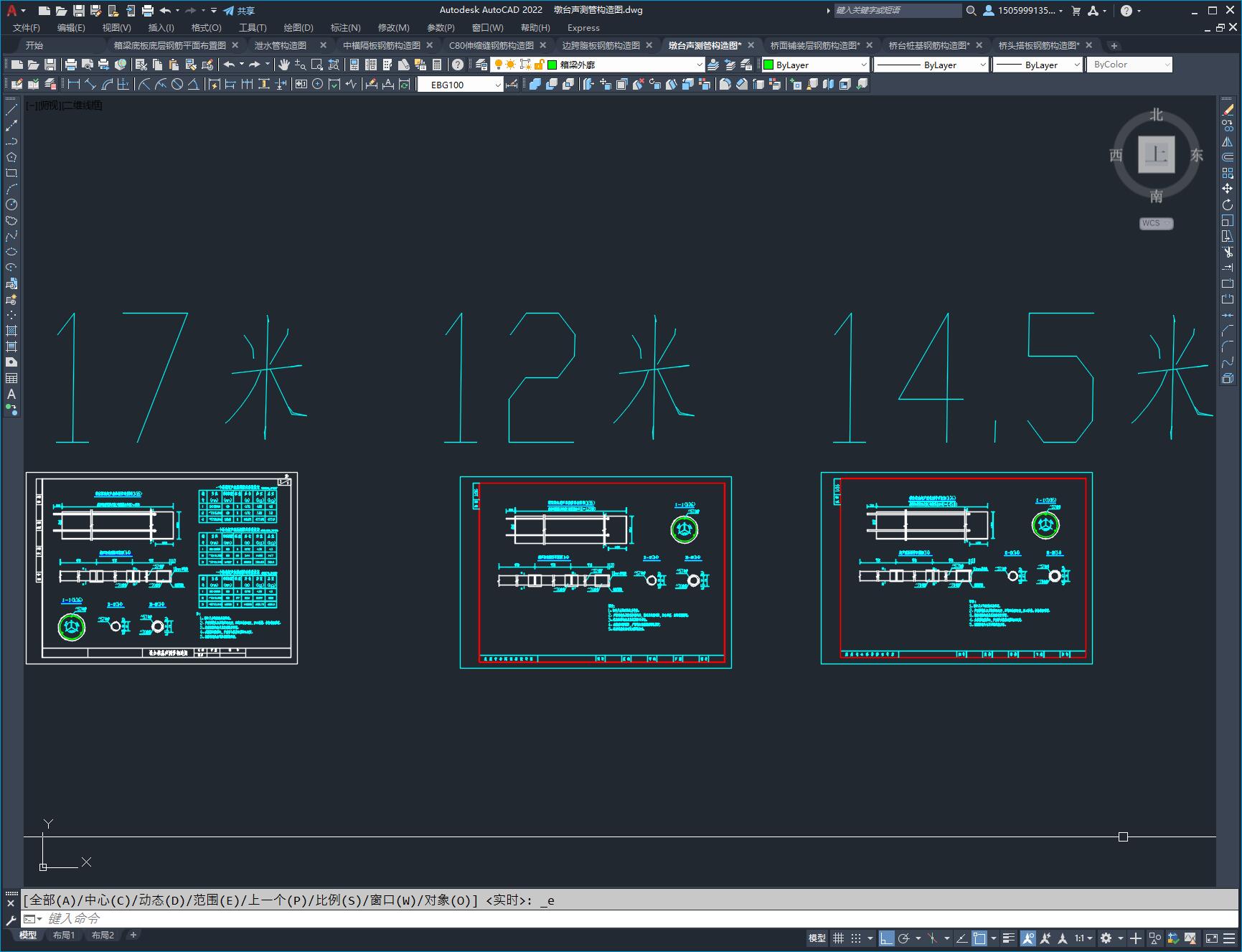This screenshot has width=1242, height=952.
Task: Open the color control ByLayer dropdown
Action: pos(816,65)
